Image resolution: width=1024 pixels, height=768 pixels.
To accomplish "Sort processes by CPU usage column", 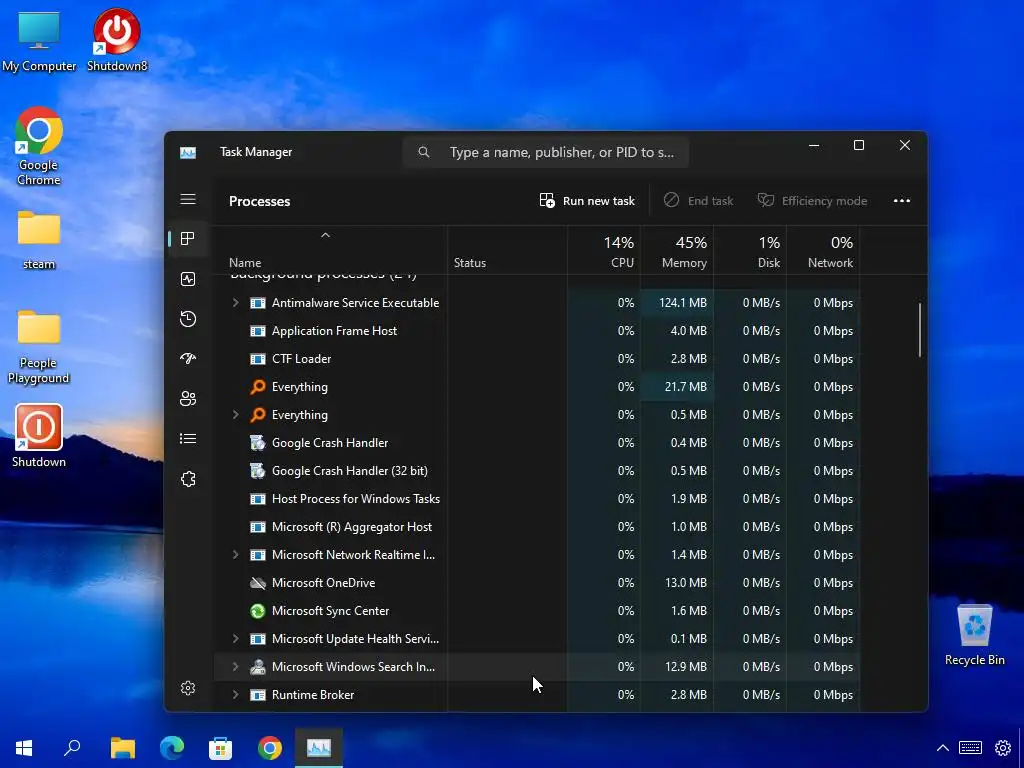I will pyautogui.click(x=604, y=251).
